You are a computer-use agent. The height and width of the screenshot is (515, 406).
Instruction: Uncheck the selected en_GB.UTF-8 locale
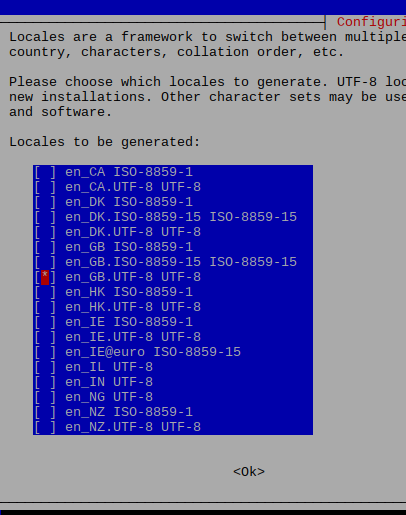click(x=45, y=277)
